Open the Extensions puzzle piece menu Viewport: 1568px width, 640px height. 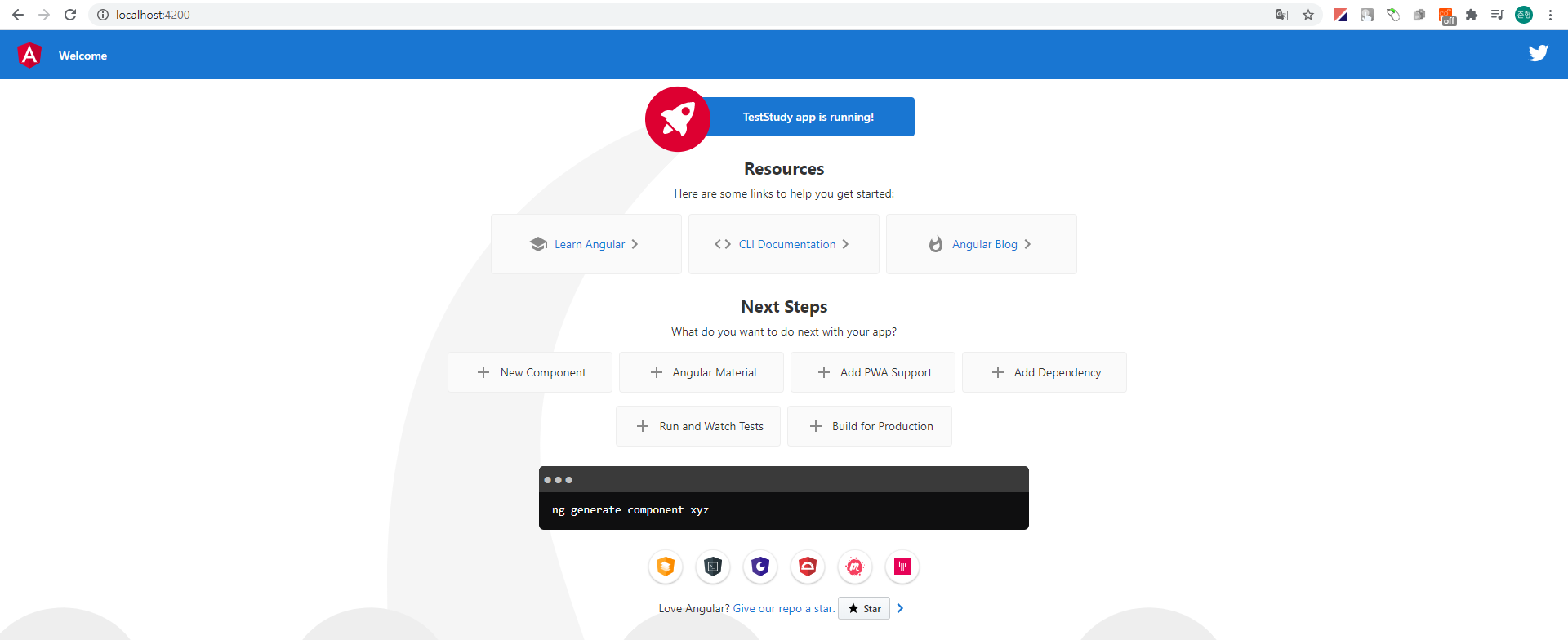(x=1472, y=15)
